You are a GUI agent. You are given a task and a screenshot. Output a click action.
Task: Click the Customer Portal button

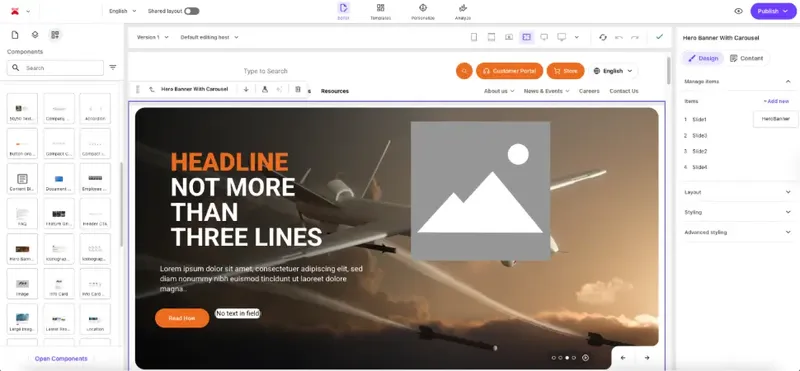(509, 71)
